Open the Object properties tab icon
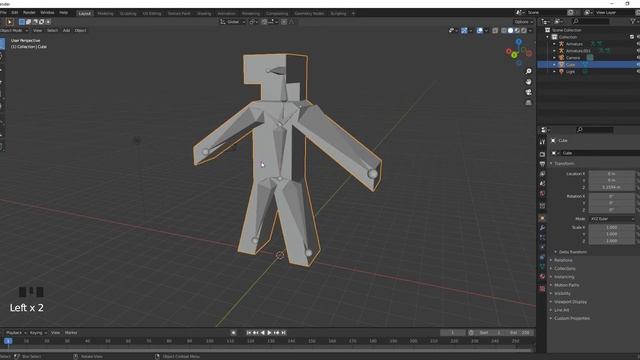This screenshot has width=640, height=360. 542,218
